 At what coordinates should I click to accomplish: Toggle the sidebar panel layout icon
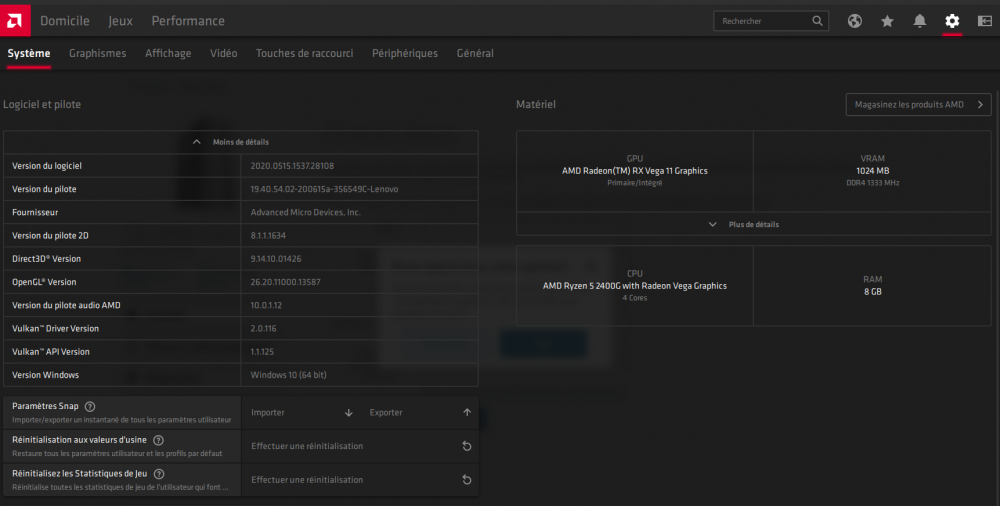coord(984,21)
